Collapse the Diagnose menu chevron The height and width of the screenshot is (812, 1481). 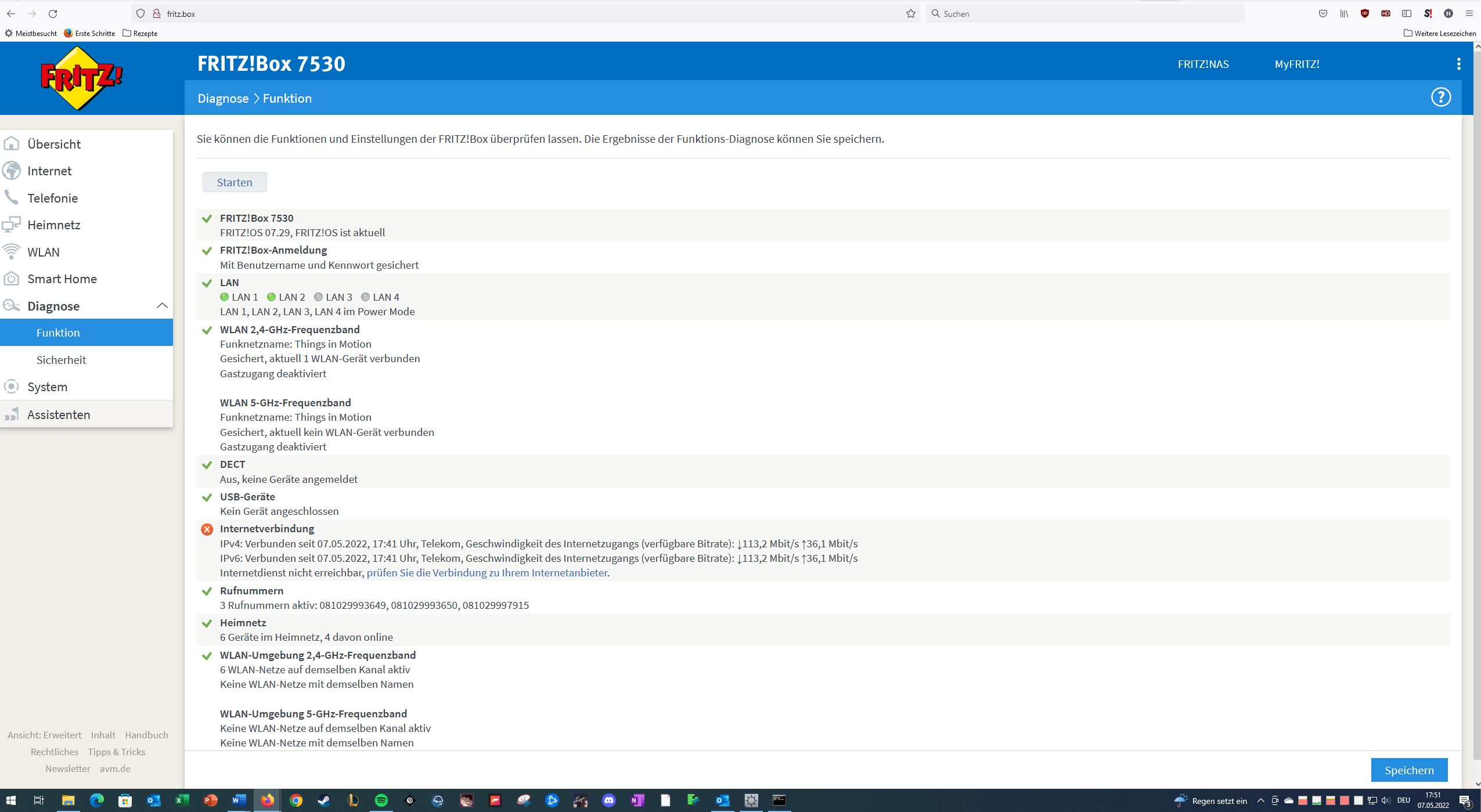click(162, 306)
